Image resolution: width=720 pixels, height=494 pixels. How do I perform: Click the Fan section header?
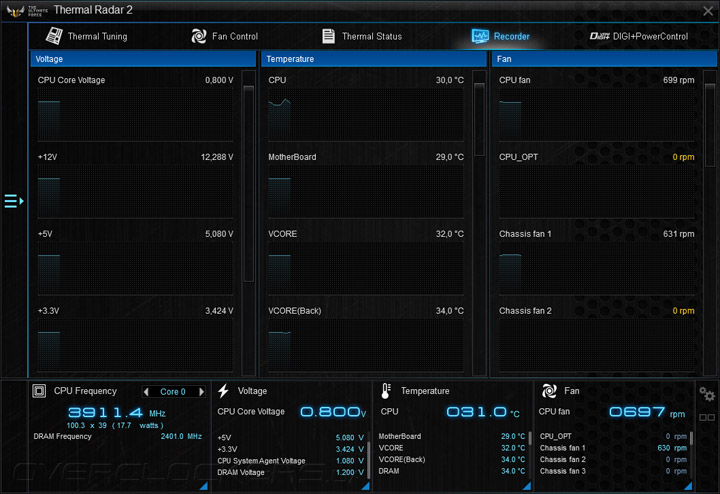(604, 59)
